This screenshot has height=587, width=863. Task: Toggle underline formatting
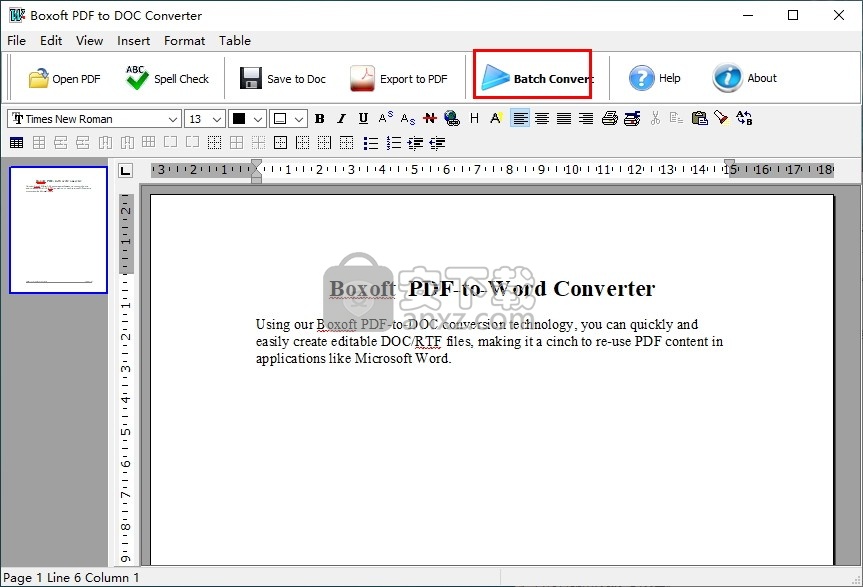pyautogui.click(x=363, y=118)
